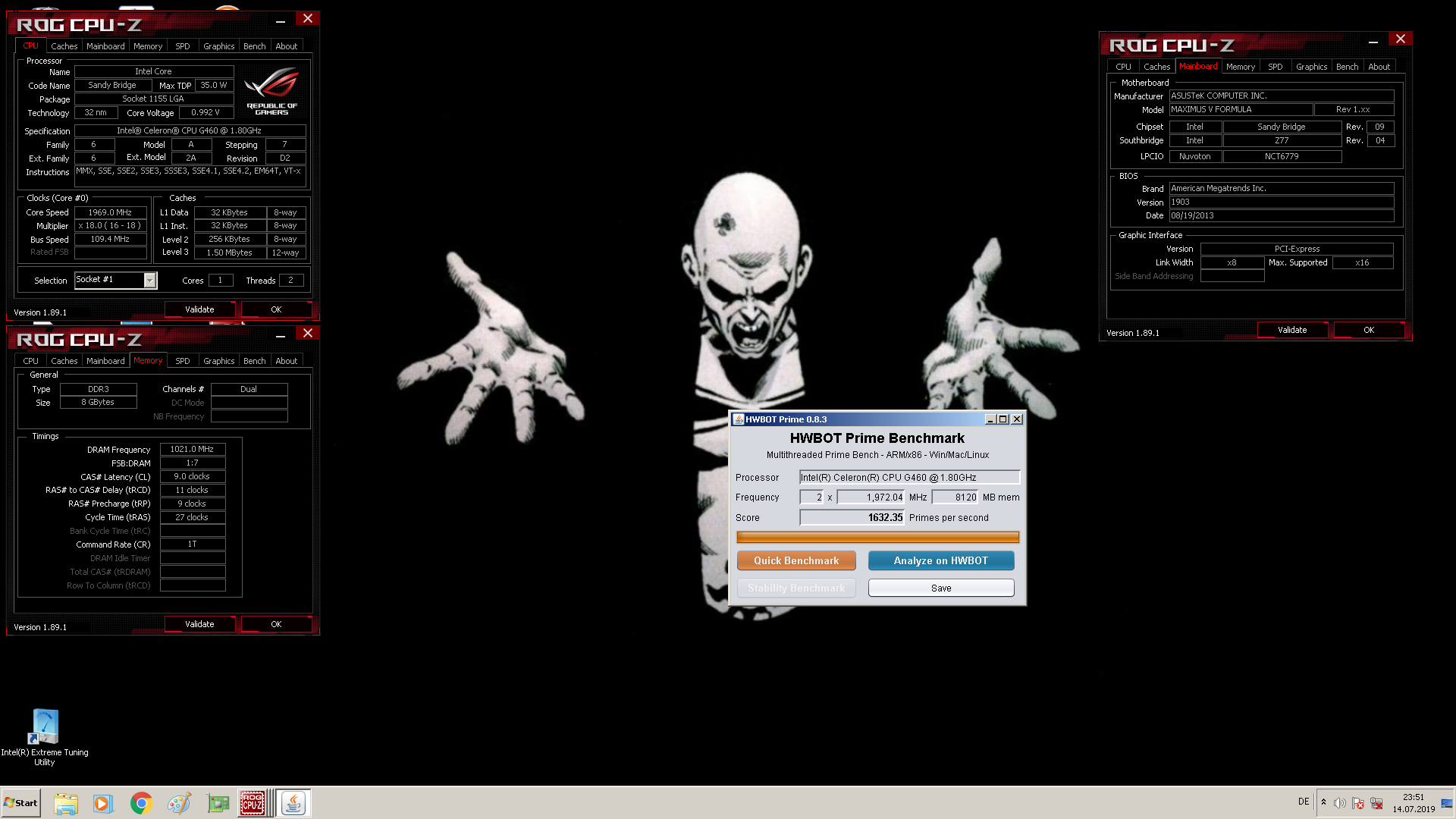
Task: Launch Windows Media Player from the taskbar
Action: click(x=103, y=803)
